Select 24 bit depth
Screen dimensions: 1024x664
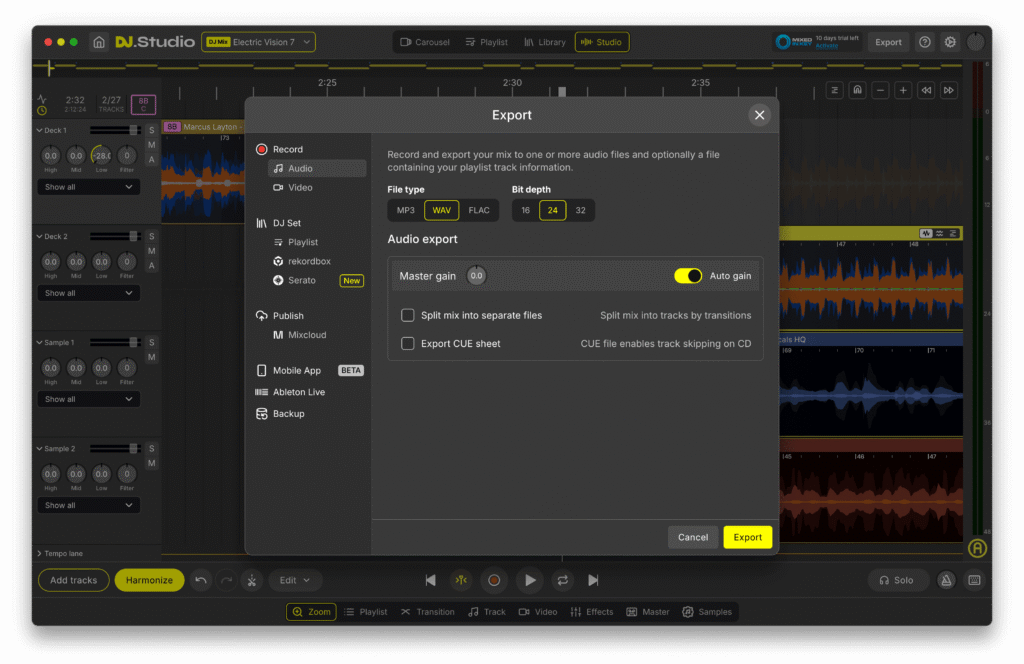point(552,210)
